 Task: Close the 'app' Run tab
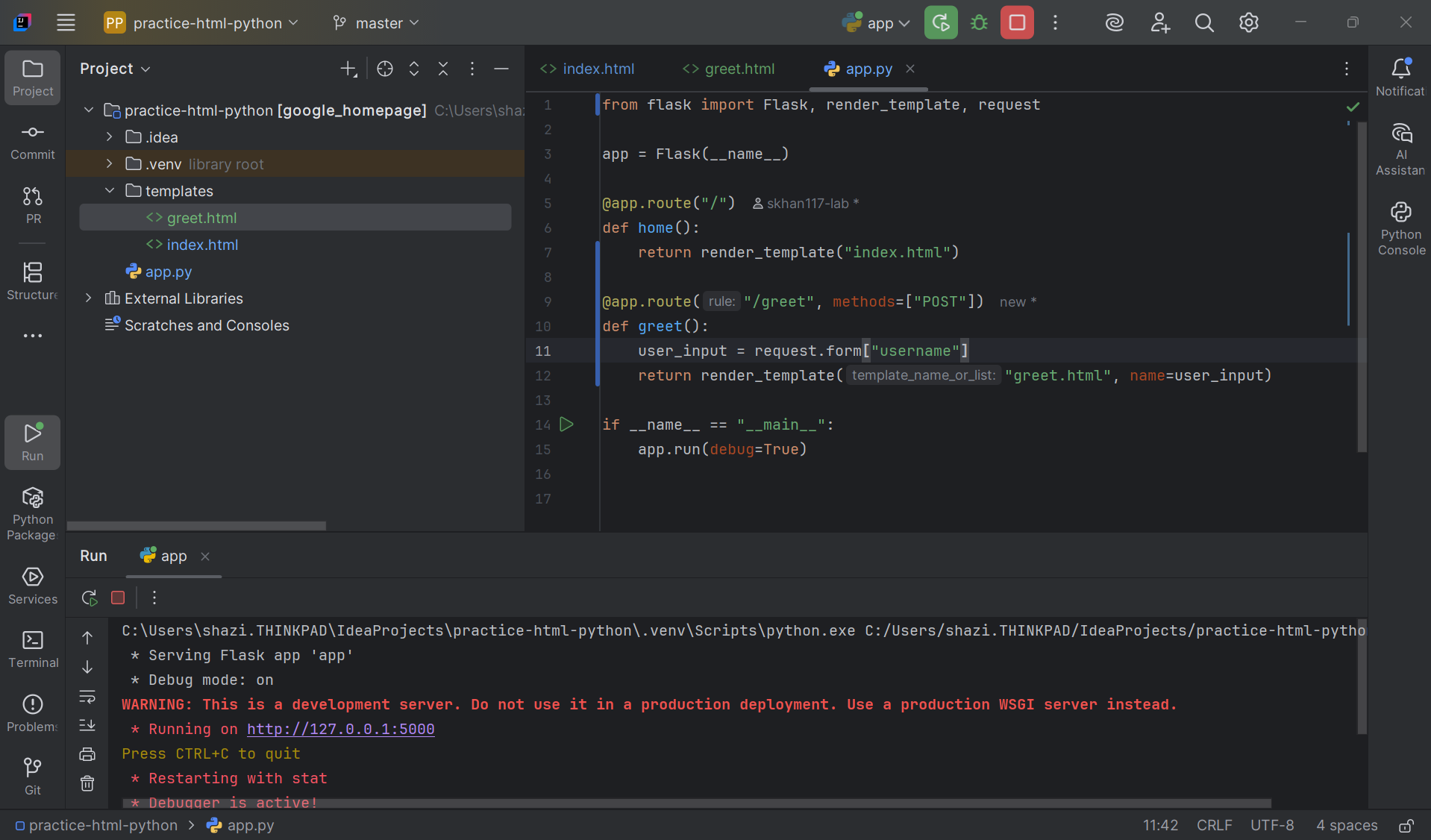(205, 557)
